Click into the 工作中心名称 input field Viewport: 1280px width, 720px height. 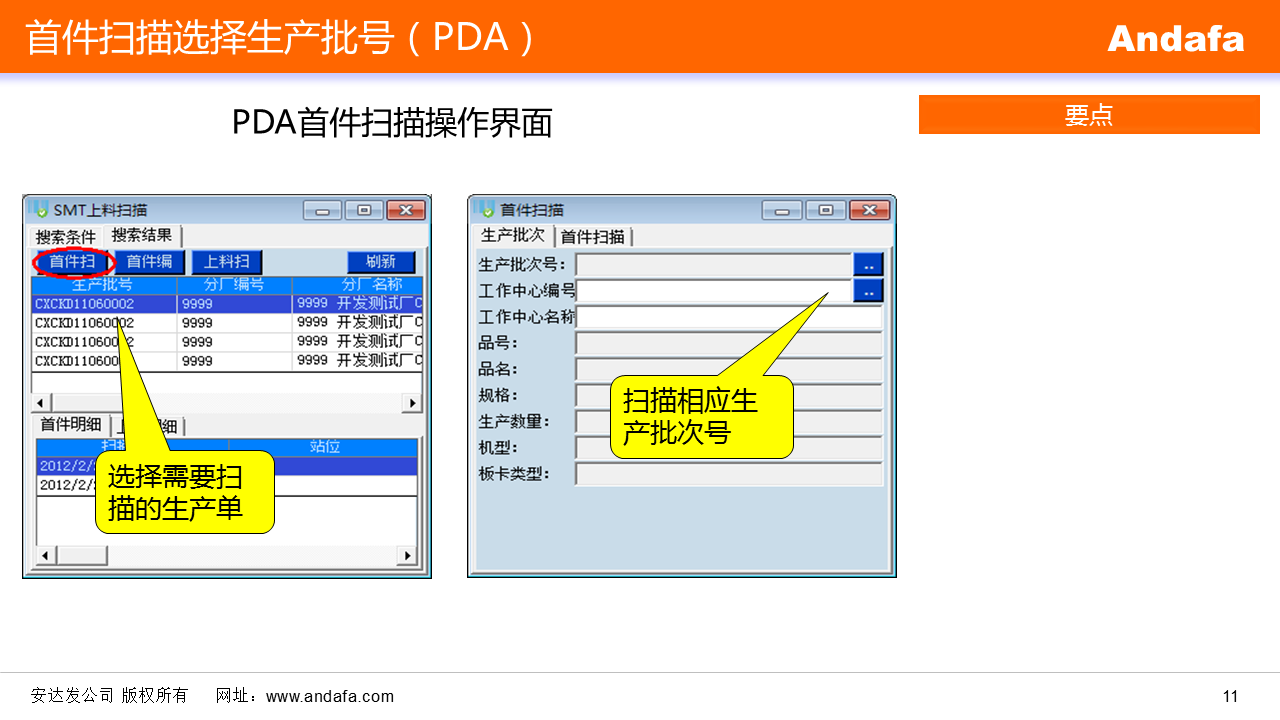(x=728, y=317)
